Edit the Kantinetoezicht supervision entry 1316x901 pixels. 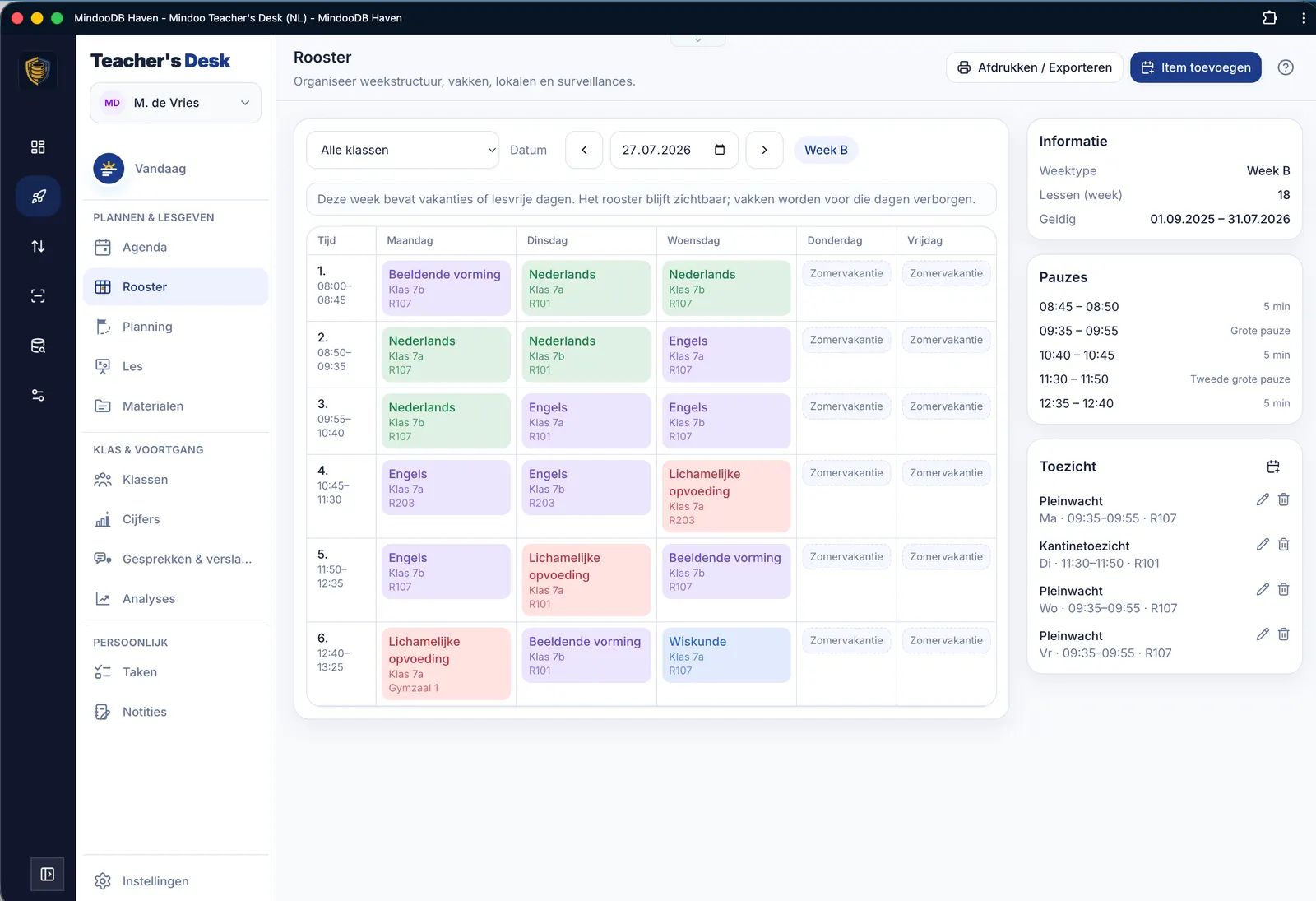1263,545
